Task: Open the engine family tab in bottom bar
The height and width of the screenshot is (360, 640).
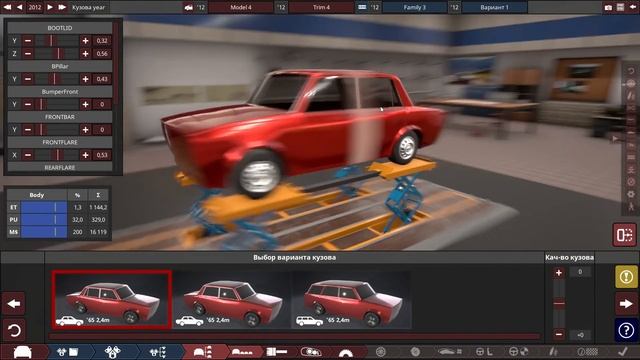Action: [x=68, y=352]
